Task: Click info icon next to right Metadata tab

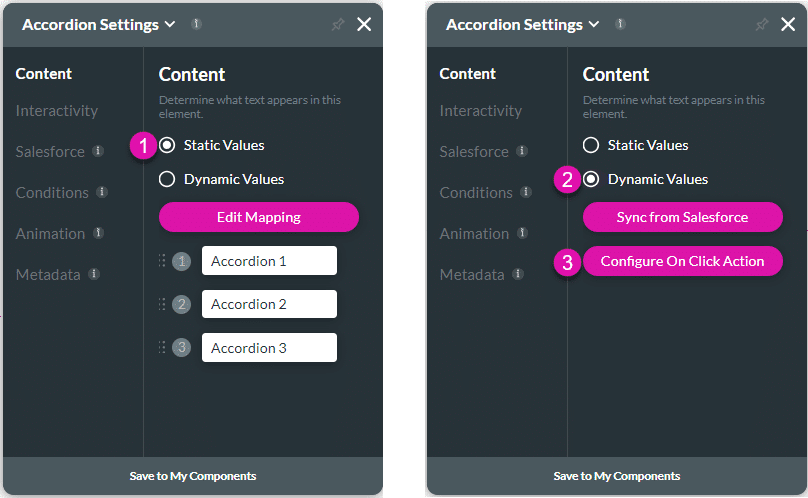Action: [x=518, y=274]
